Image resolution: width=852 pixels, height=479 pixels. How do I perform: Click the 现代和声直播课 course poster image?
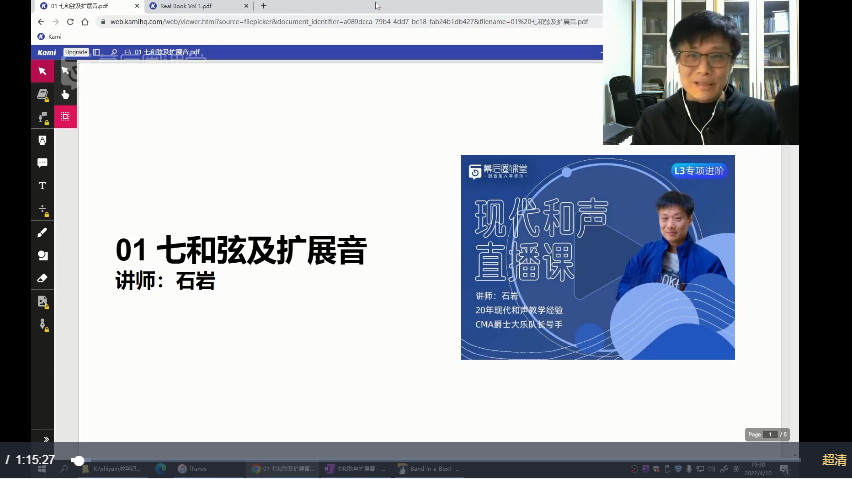click(598, 257)
